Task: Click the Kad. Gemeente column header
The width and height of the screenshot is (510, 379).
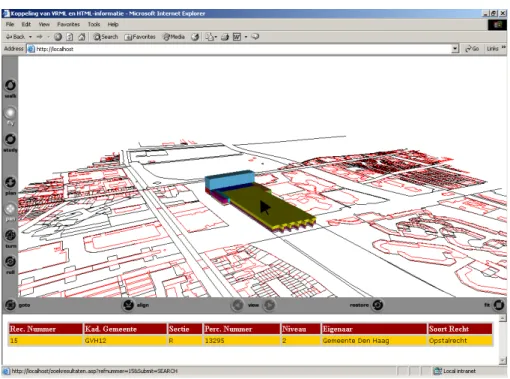Action: [125, 329]
